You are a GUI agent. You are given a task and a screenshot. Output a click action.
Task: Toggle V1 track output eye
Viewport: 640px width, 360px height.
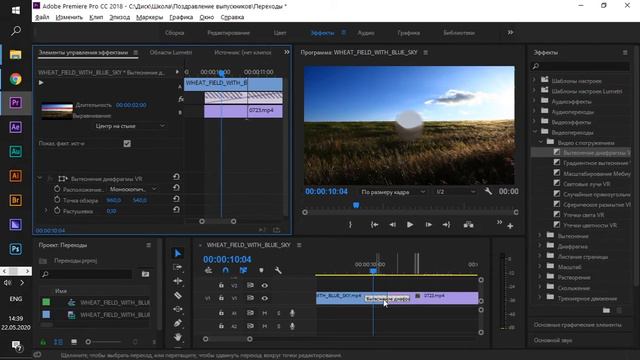264,298
